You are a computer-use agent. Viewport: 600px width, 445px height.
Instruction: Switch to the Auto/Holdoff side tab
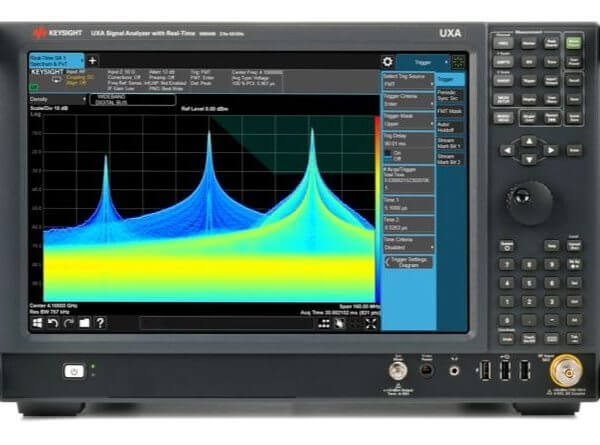[450, 127]
